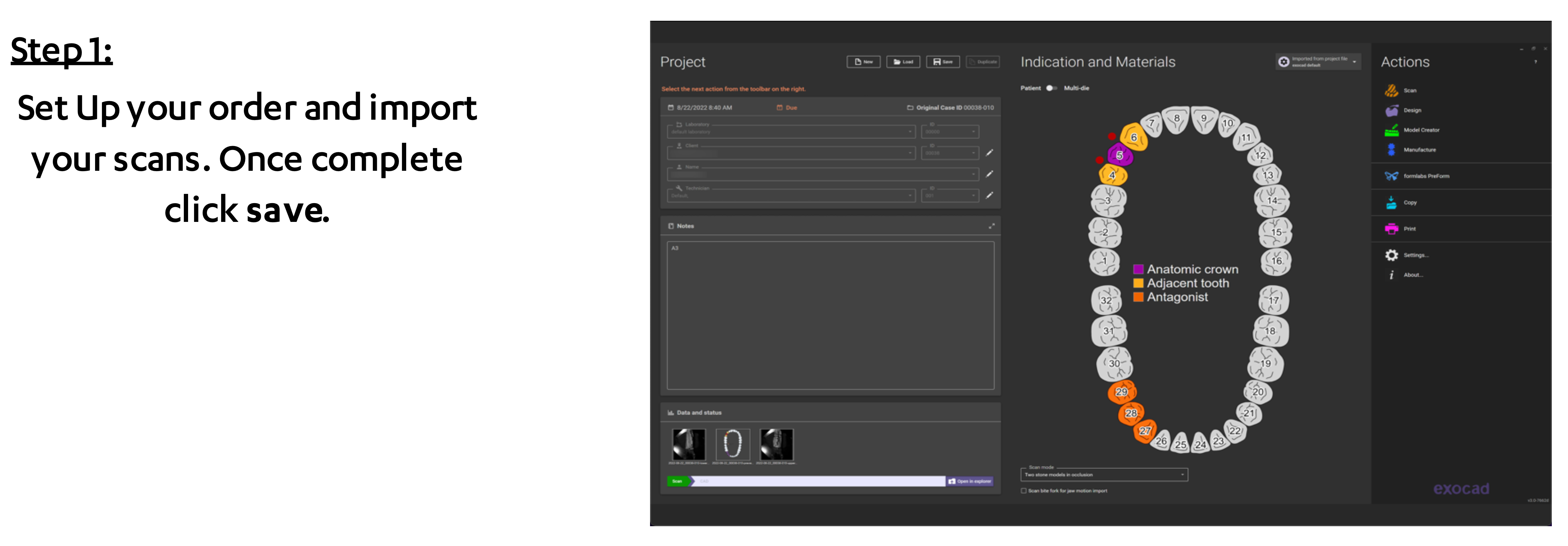Image resolution: width=1568 pixels, height=546 pixels.
Task: Open the Scan mode dropdown
Action: pyautogui.click(x=1182, y=474)
